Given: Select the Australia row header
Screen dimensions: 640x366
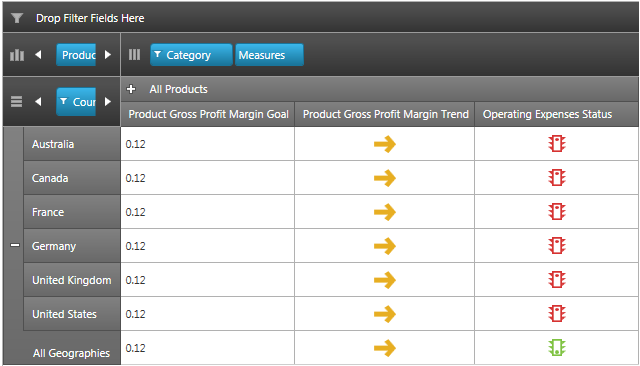Looking at the screenshot, I should pyautogui.click(x=72, y=144).
